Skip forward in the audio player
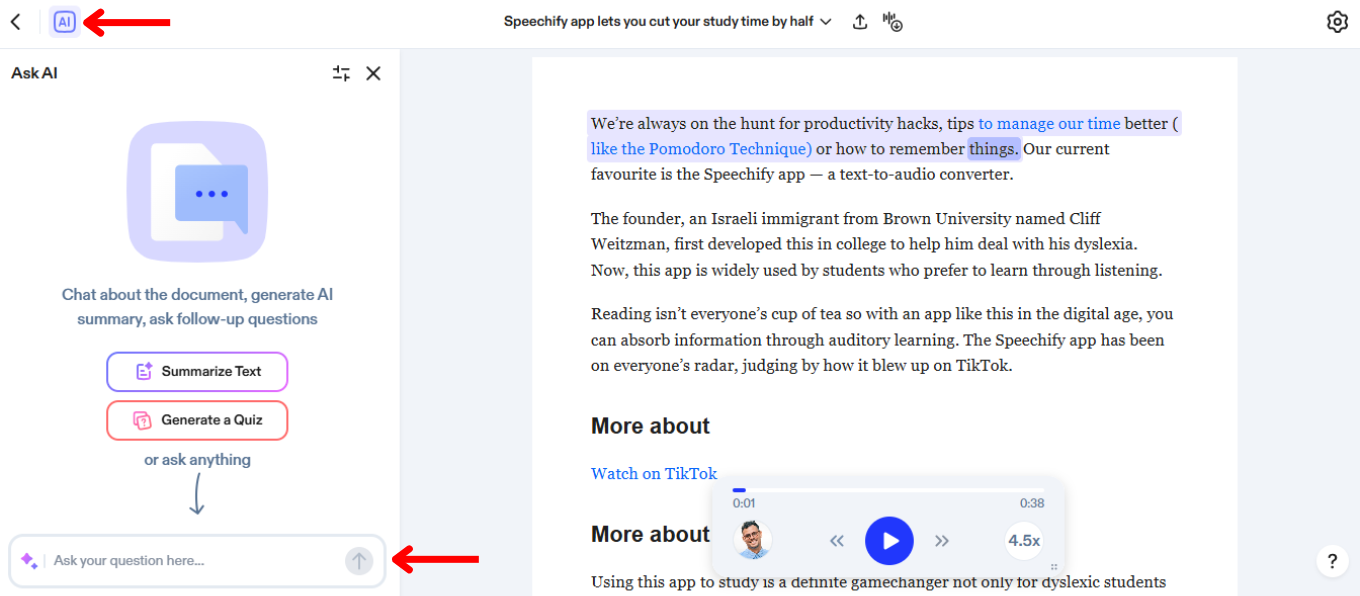The height and width of the screenshot is (596, 1360). coord(941,540)
